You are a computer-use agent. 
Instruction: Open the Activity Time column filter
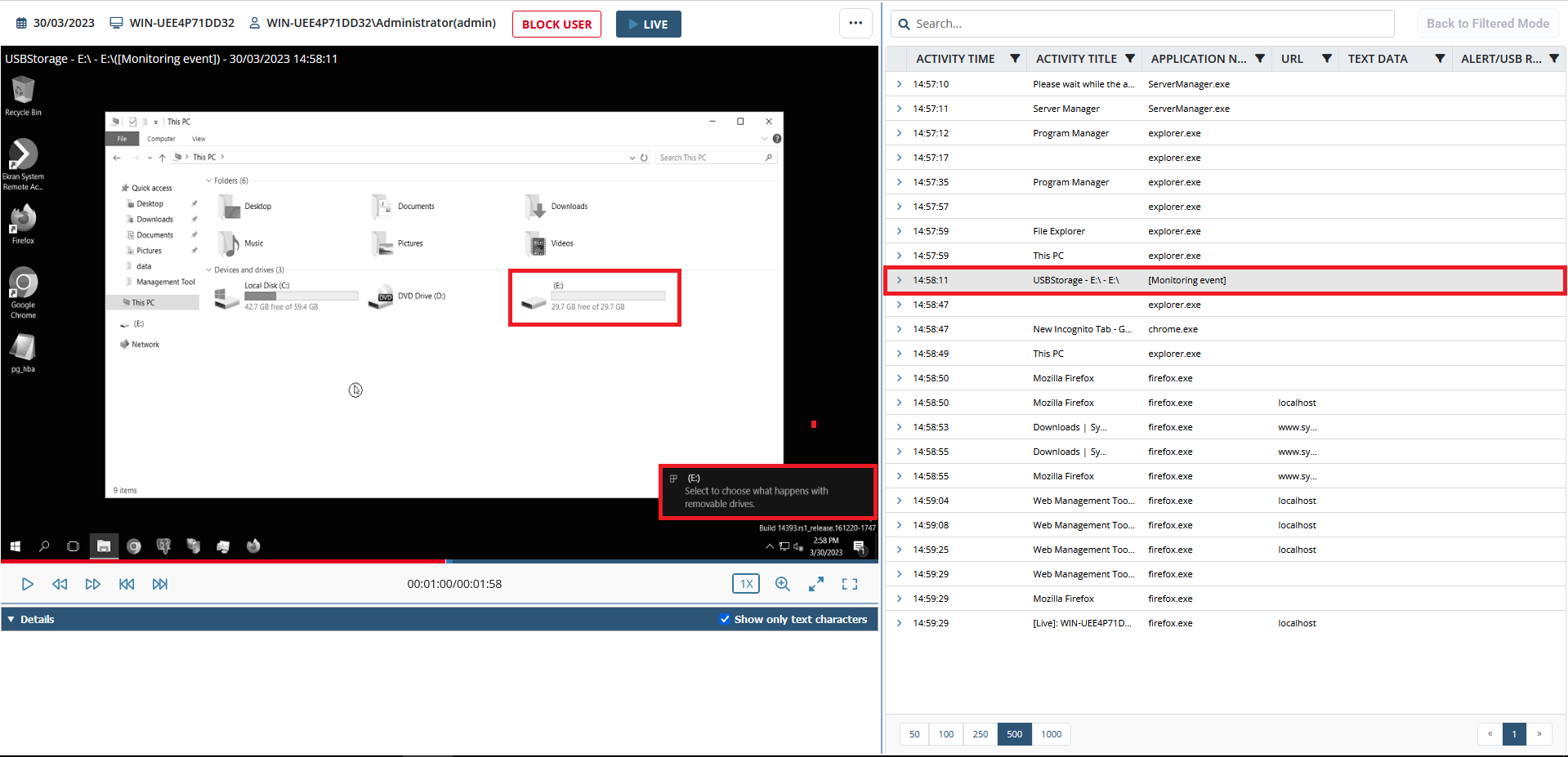click(x=1015, y=59)
